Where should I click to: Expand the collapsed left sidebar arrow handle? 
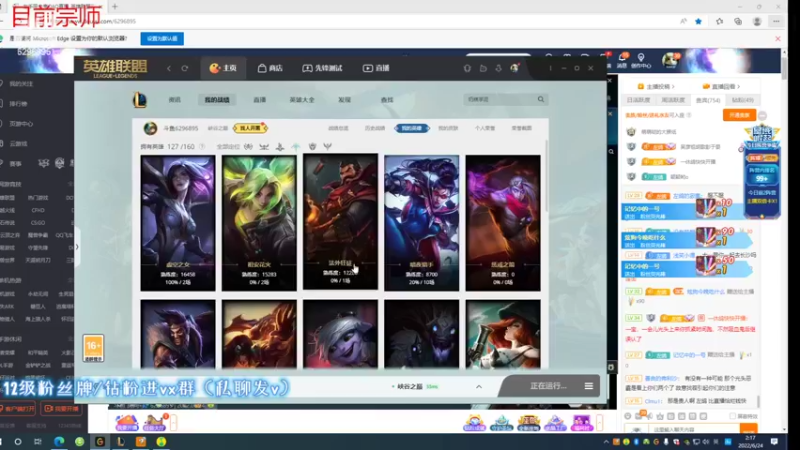click(77, 247)
